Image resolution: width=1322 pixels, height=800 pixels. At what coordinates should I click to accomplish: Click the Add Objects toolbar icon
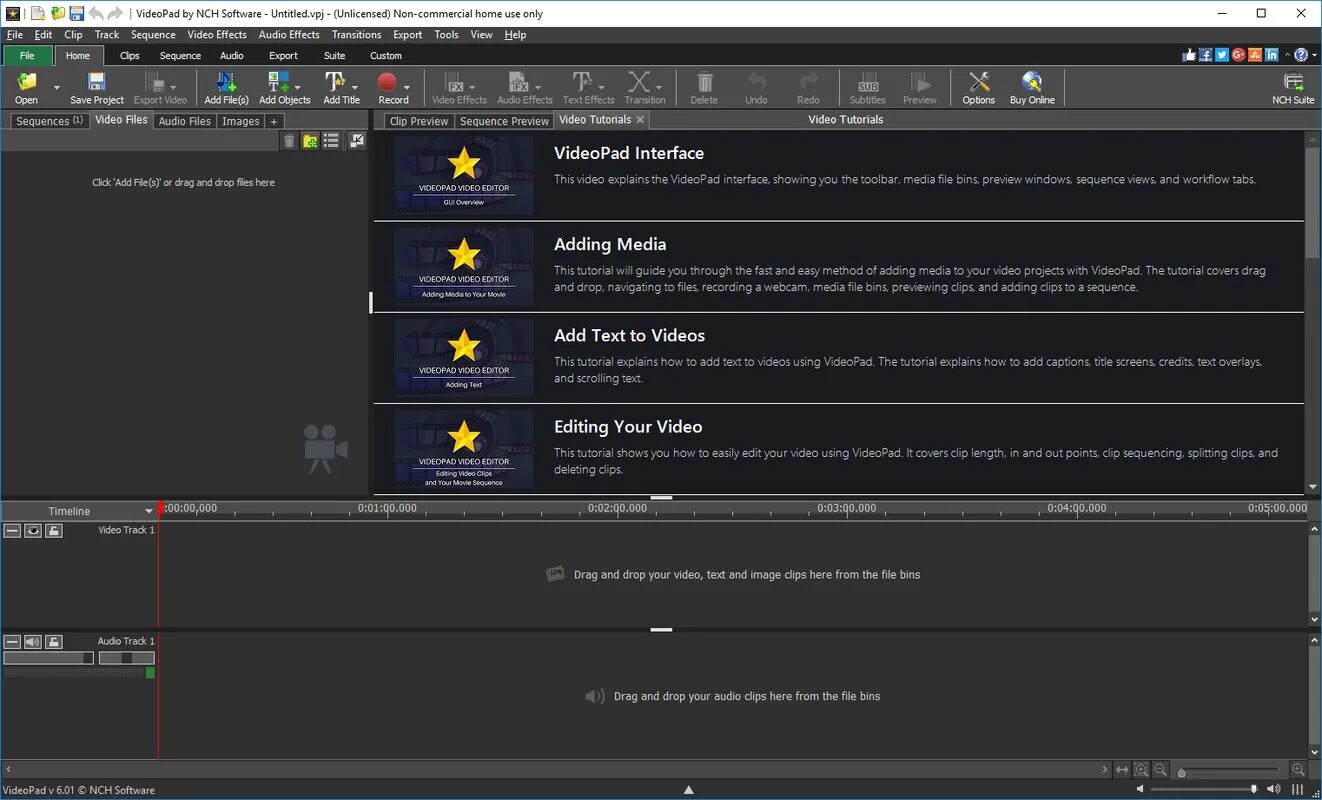tap(278, 82)
